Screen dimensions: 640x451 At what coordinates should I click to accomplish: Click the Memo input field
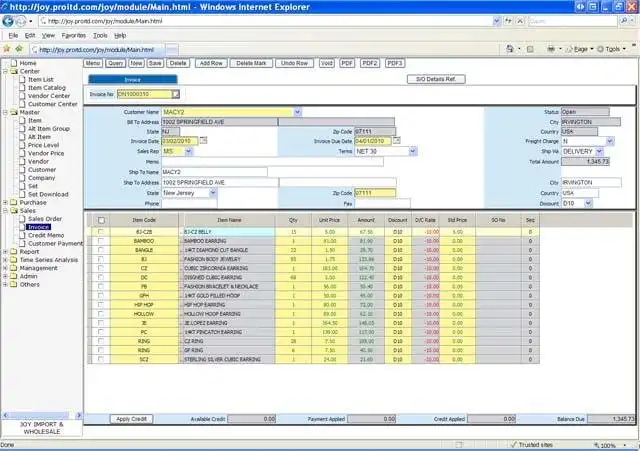272,162
